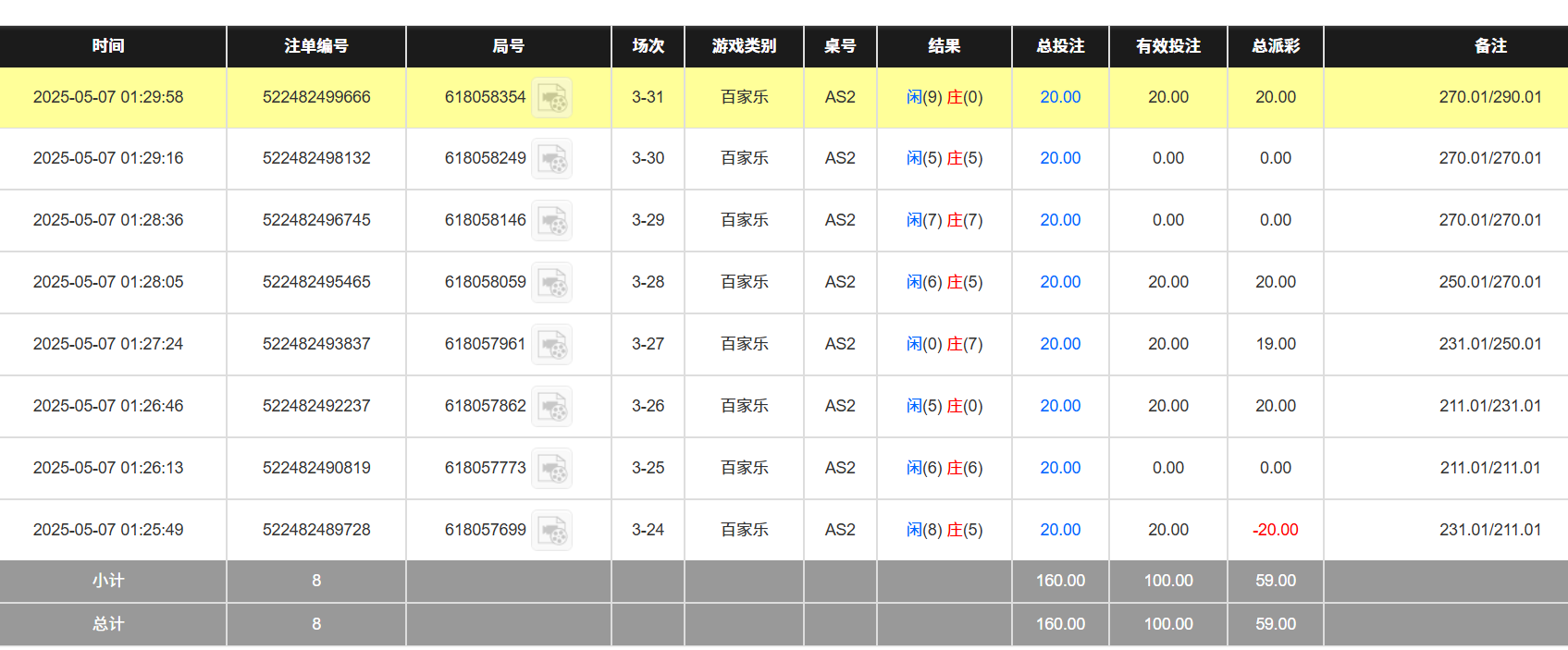Click replay icon beside round 618058146
Image resolution: width=1568 pixels, height=650 pixels.
(x=552, y=221)
